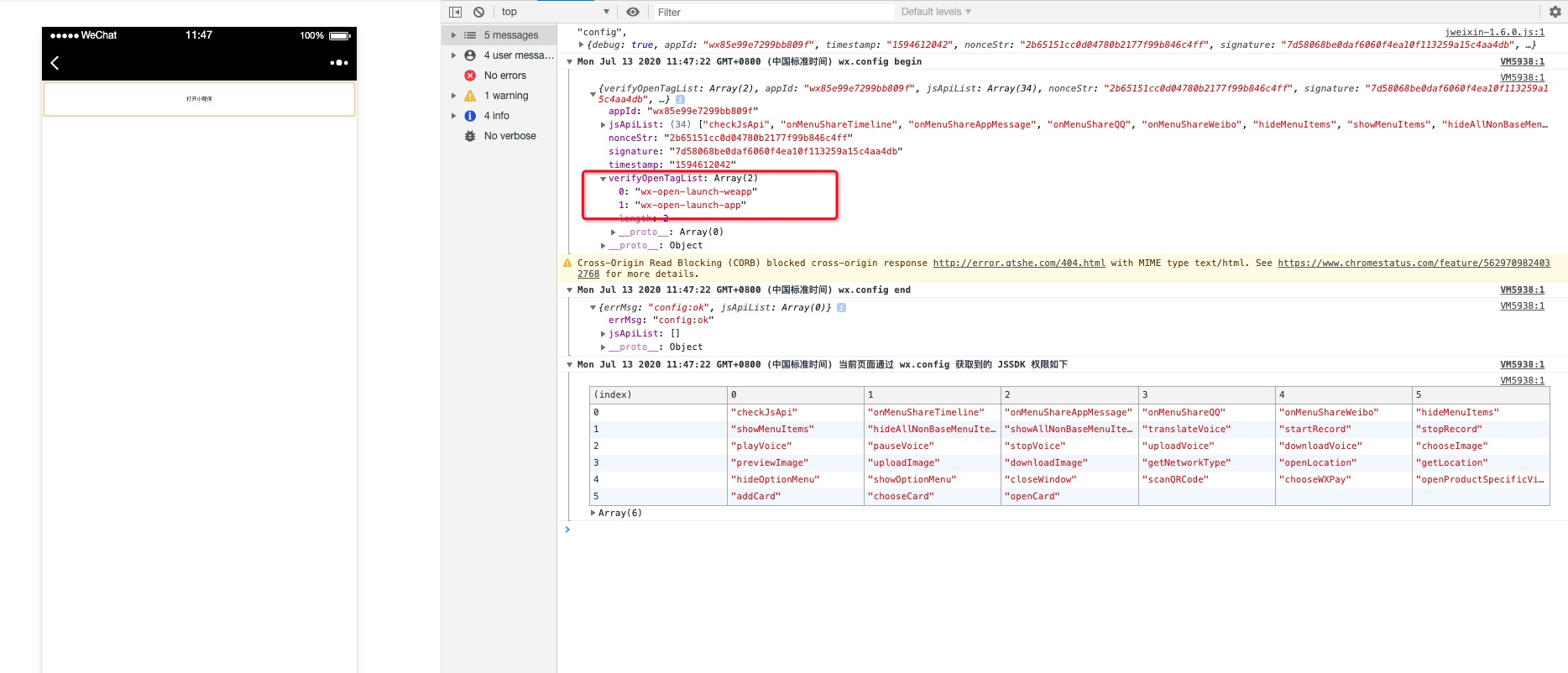Viewport: 1568px width, 673px height.
Task: Click the "wx-open-launch-weapp" array value
Action: pyautogui.click(x=697, y=191)
